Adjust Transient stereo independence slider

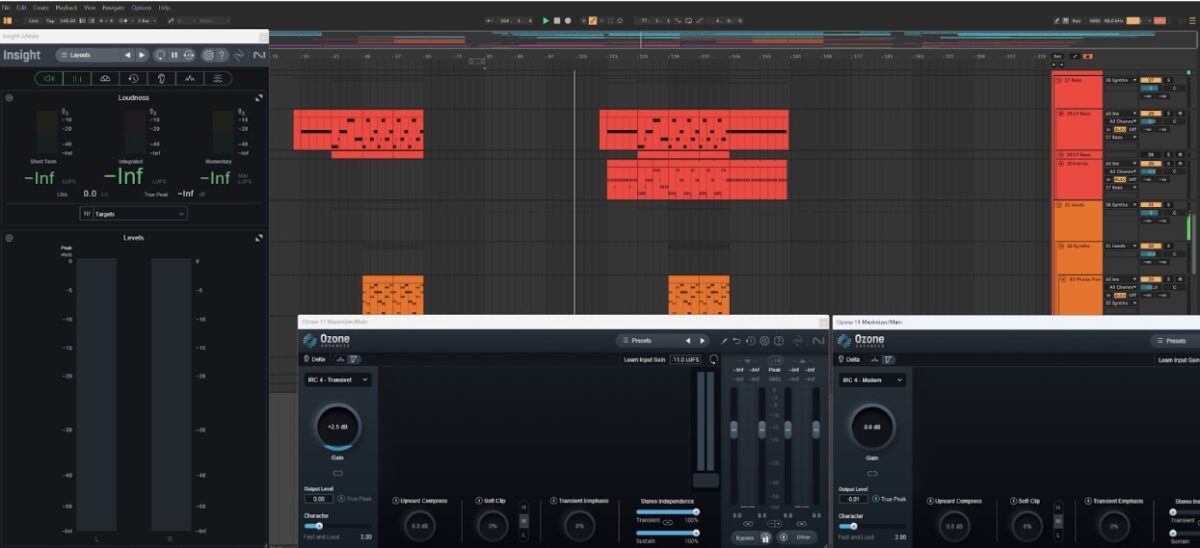[x=667, y=511]
